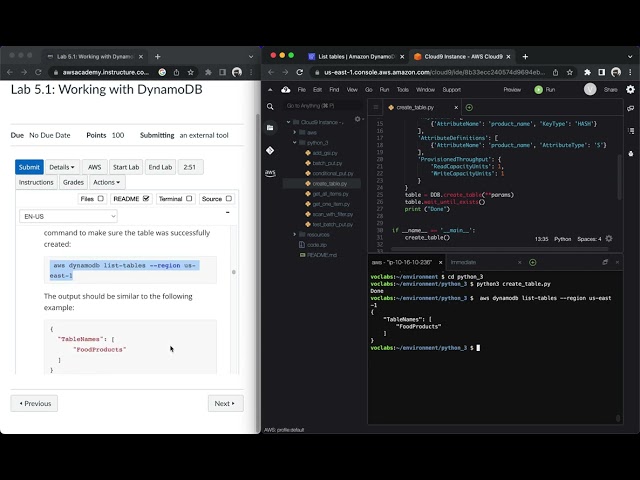This screenshot has width=640, height=480.
Task: Click the instructions pane scrollbar handle
Action: click(x=234, y=272)
